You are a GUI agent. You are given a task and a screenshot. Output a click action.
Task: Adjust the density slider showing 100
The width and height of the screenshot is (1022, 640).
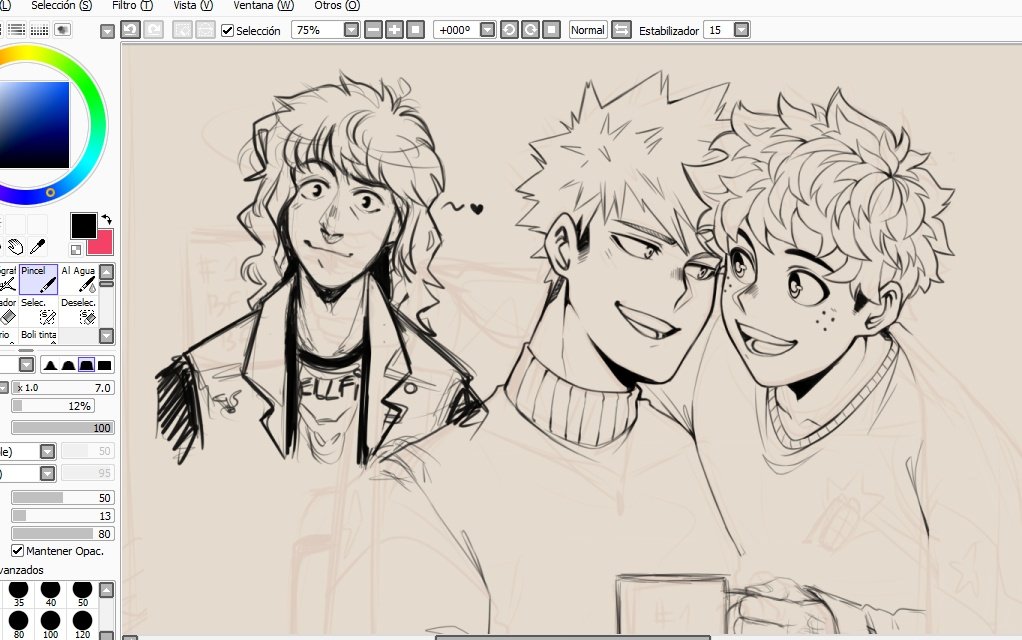click(63, 428)
